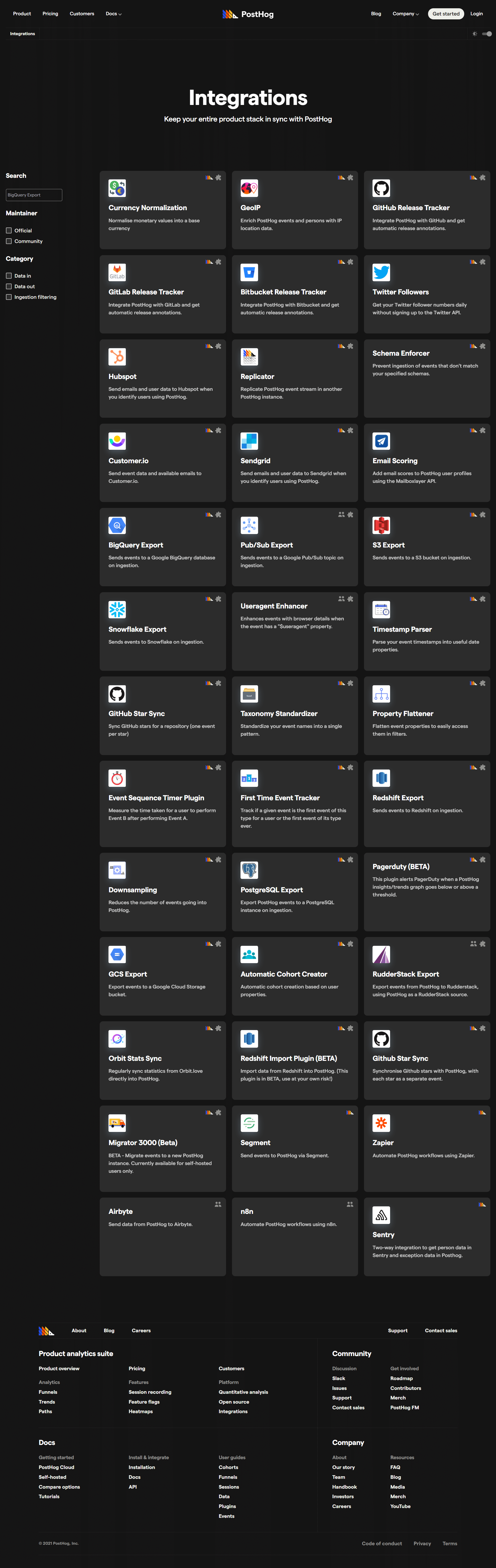
Task: Open the GitLab Release Tracker fox icon
Action: click(117, 272)
